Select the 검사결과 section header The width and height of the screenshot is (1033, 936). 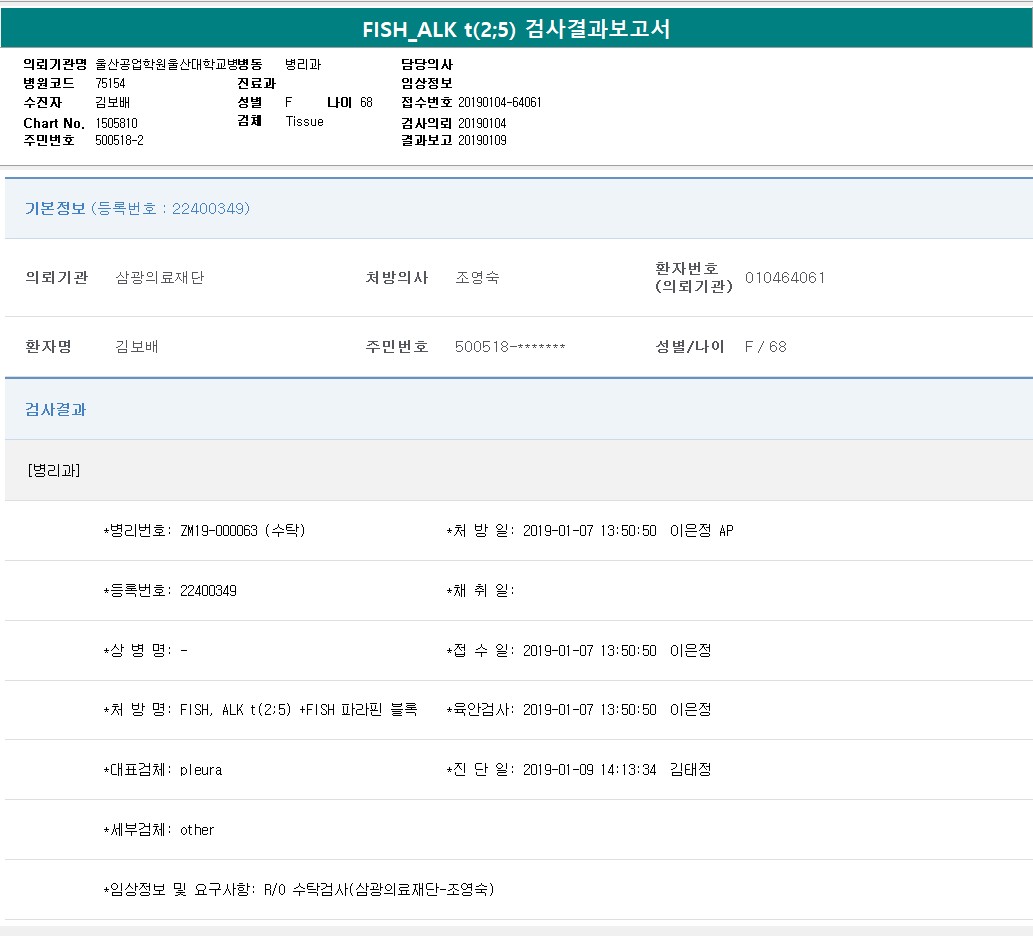[56, 410]
